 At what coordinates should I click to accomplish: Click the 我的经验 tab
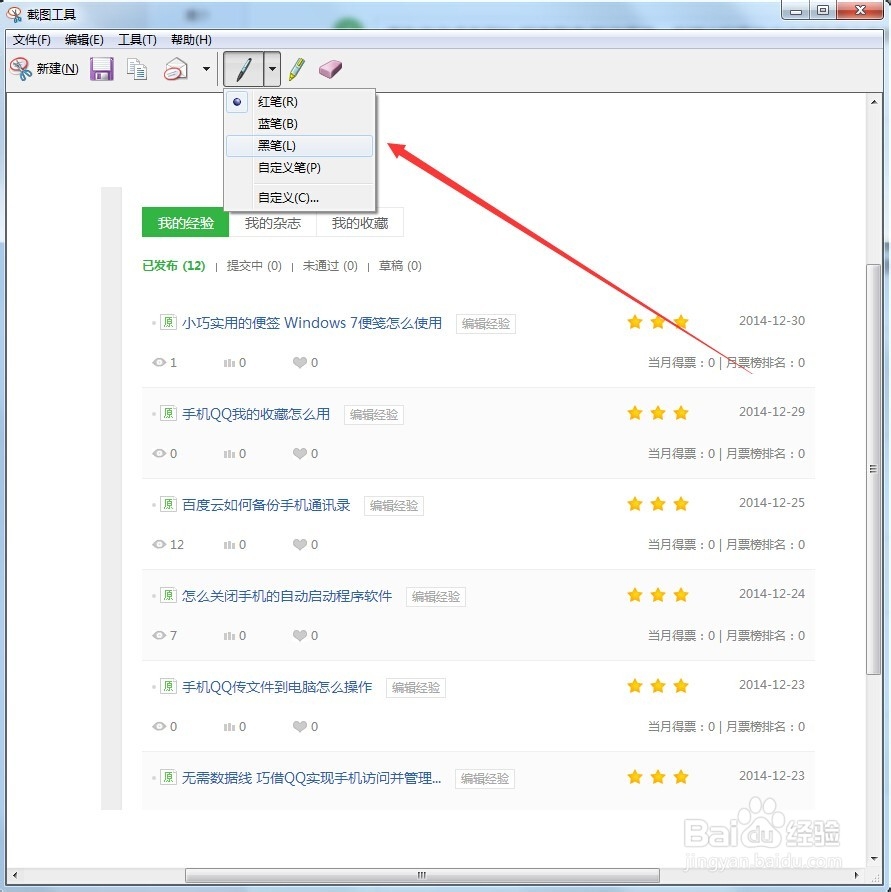[x=185, y=222]
